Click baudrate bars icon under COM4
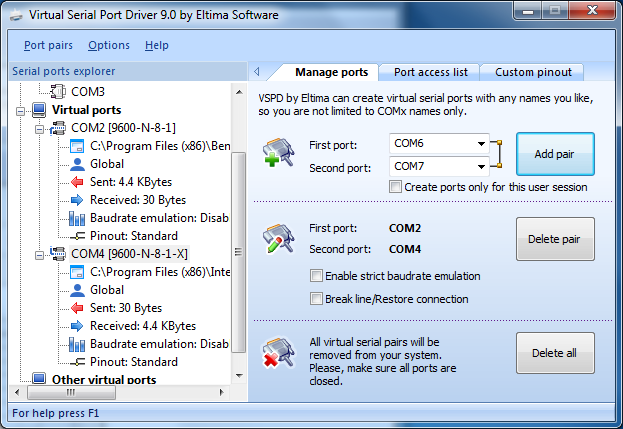This screenshot has height=429, width=623. click(x=77, y=344)
